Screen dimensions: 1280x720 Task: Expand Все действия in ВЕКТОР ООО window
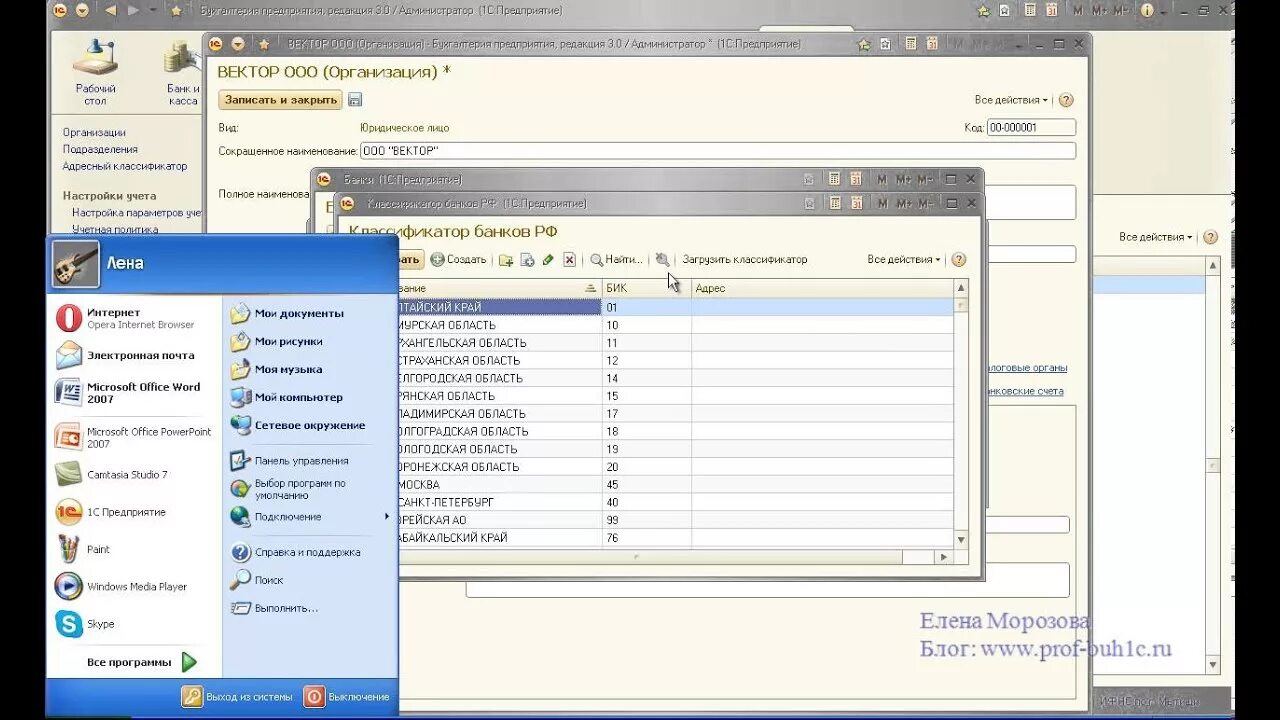[1011, 100]
